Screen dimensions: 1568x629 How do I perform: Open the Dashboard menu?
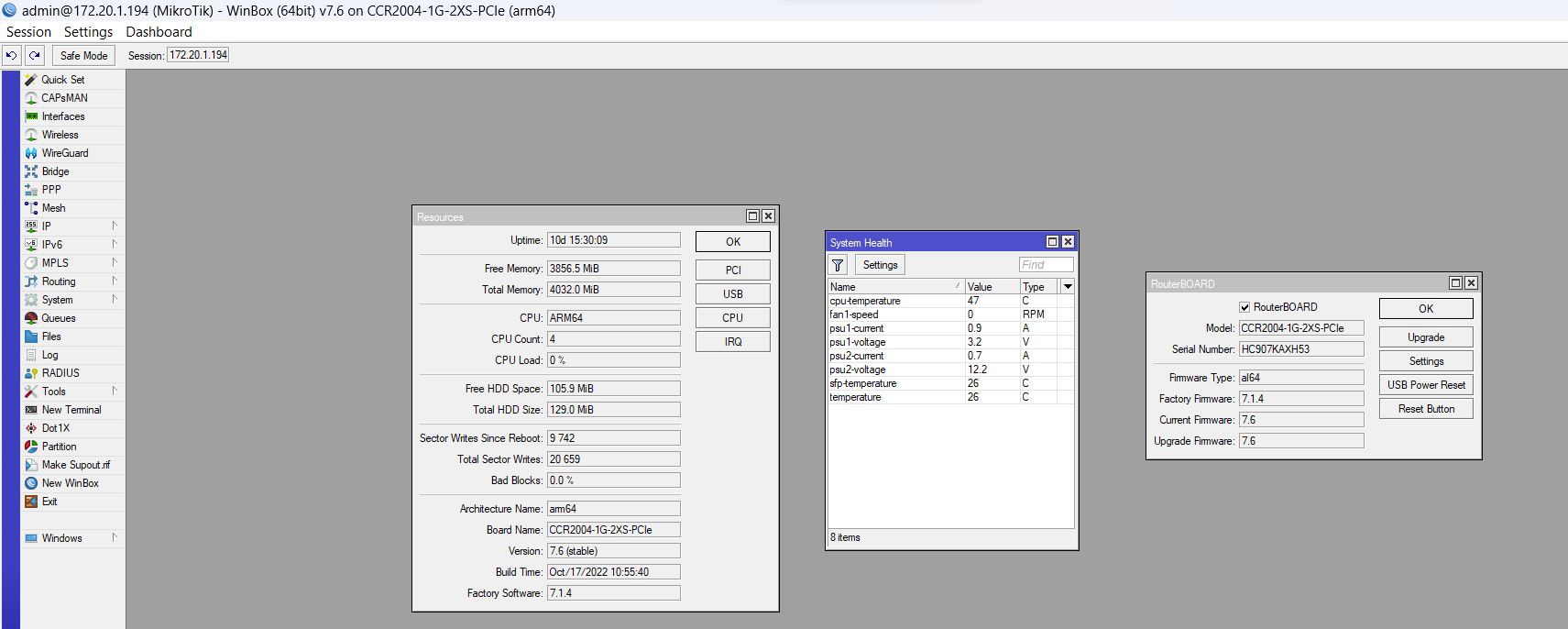click(159, 32)
